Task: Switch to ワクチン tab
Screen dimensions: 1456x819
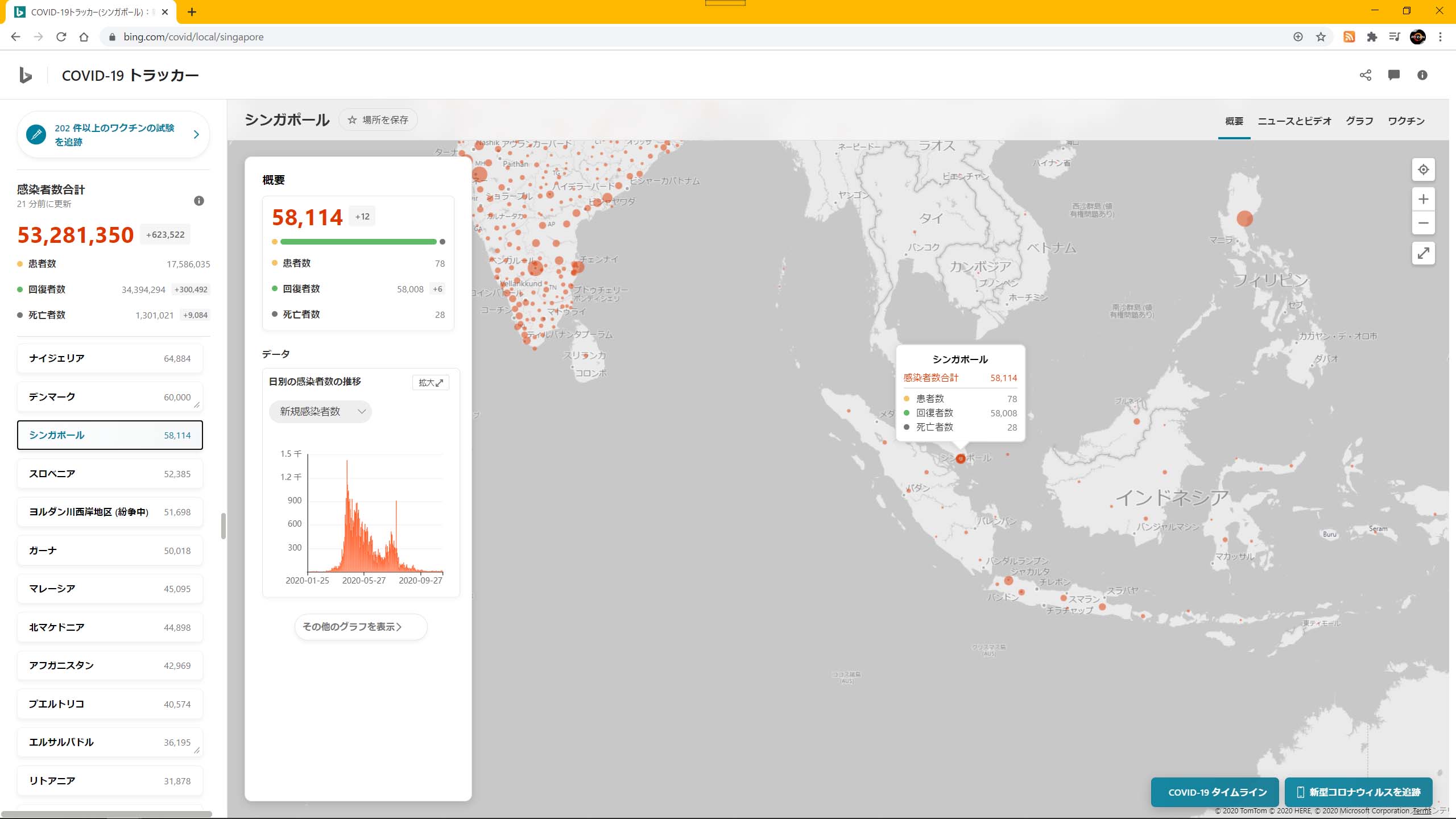Action: coord(1407,121)
